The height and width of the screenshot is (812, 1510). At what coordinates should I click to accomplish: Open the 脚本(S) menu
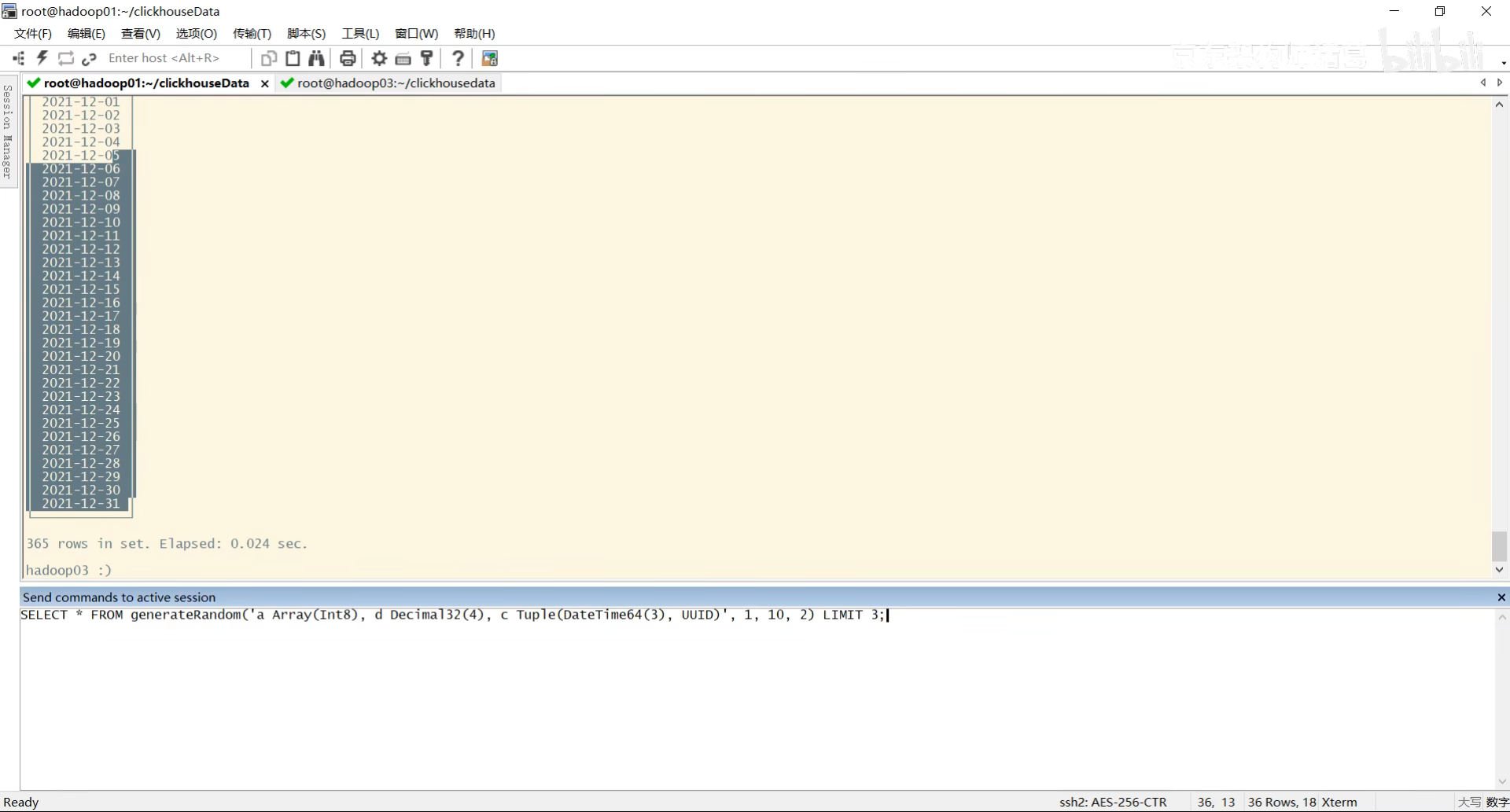click(307, 34)
